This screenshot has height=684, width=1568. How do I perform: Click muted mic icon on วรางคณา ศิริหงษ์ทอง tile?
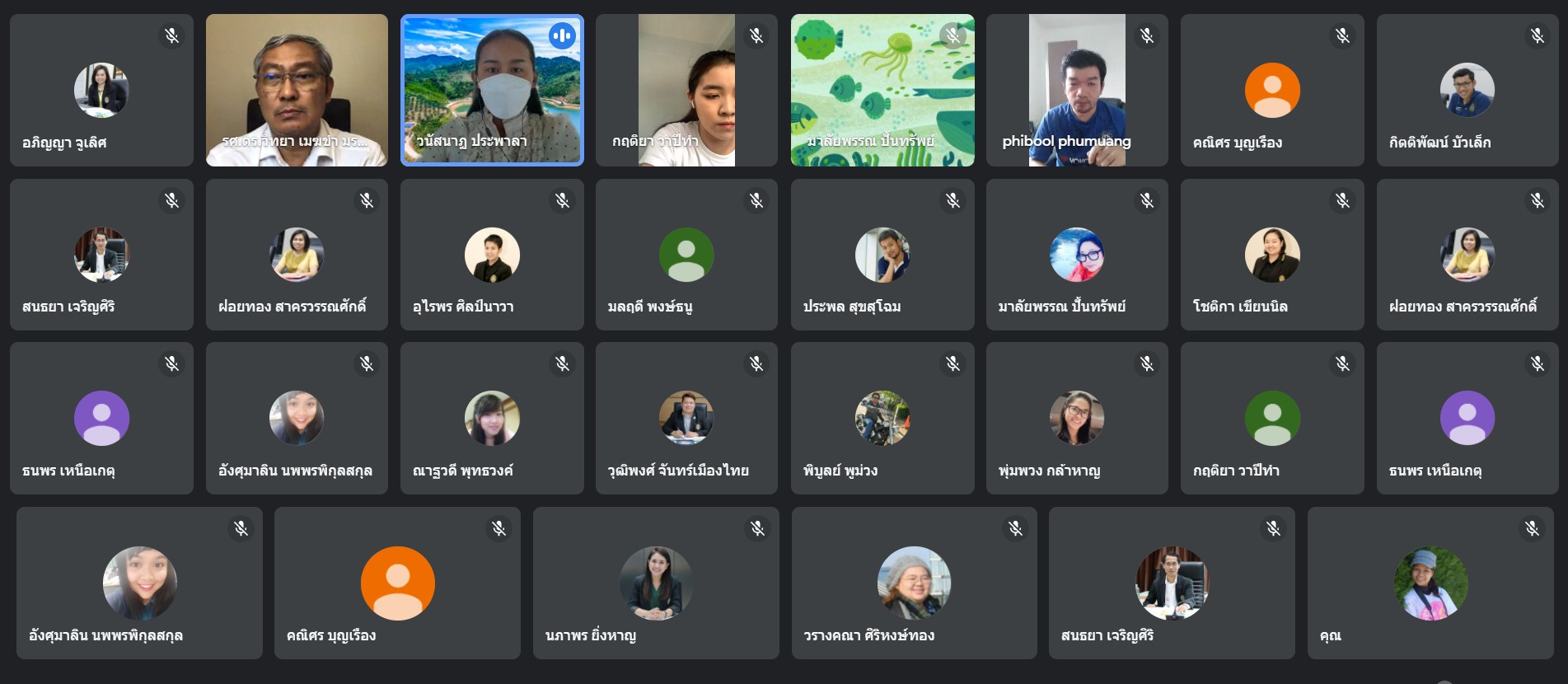point(1016,528)
